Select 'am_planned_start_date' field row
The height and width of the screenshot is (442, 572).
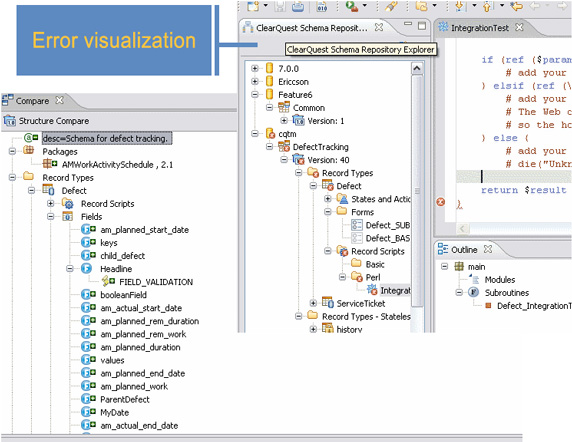(x=144, y=230)
